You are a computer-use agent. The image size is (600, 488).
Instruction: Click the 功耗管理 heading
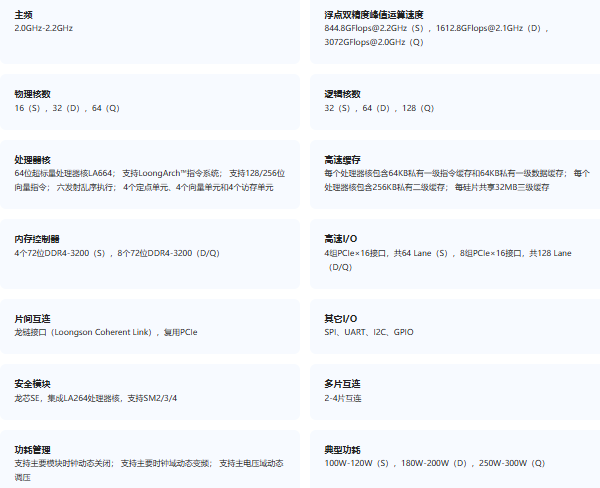point(33,449)
